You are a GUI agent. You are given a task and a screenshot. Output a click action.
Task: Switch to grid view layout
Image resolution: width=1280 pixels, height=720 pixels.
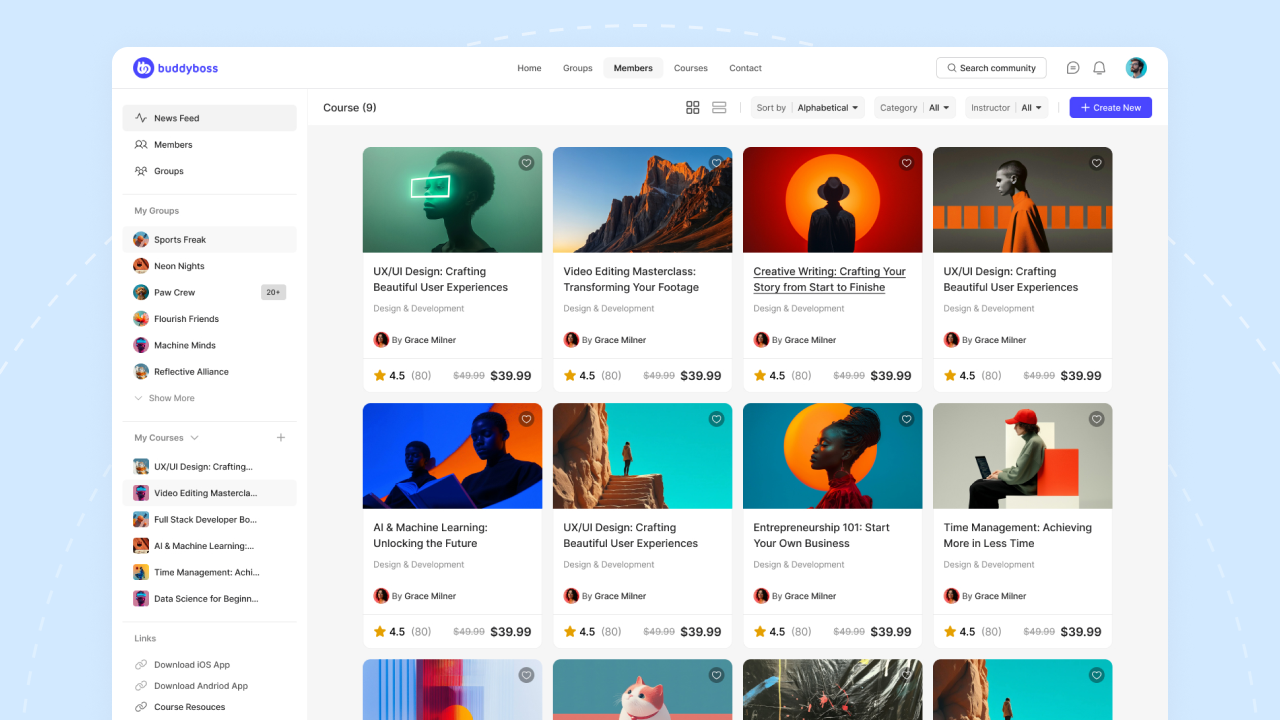693,107
